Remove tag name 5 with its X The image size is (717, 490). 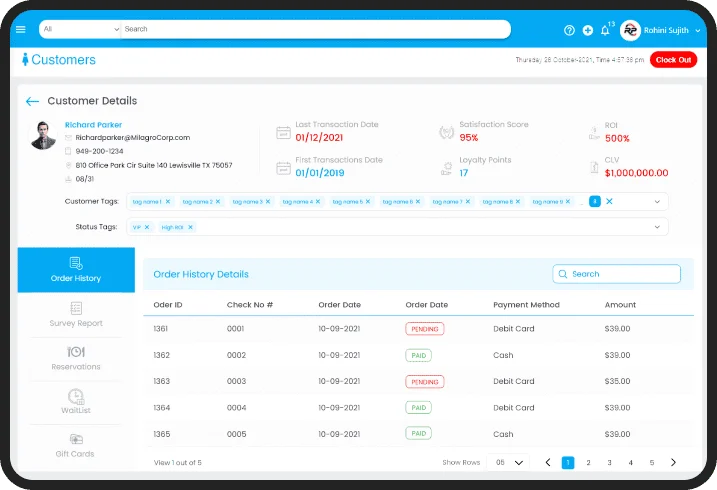[368, 202]
